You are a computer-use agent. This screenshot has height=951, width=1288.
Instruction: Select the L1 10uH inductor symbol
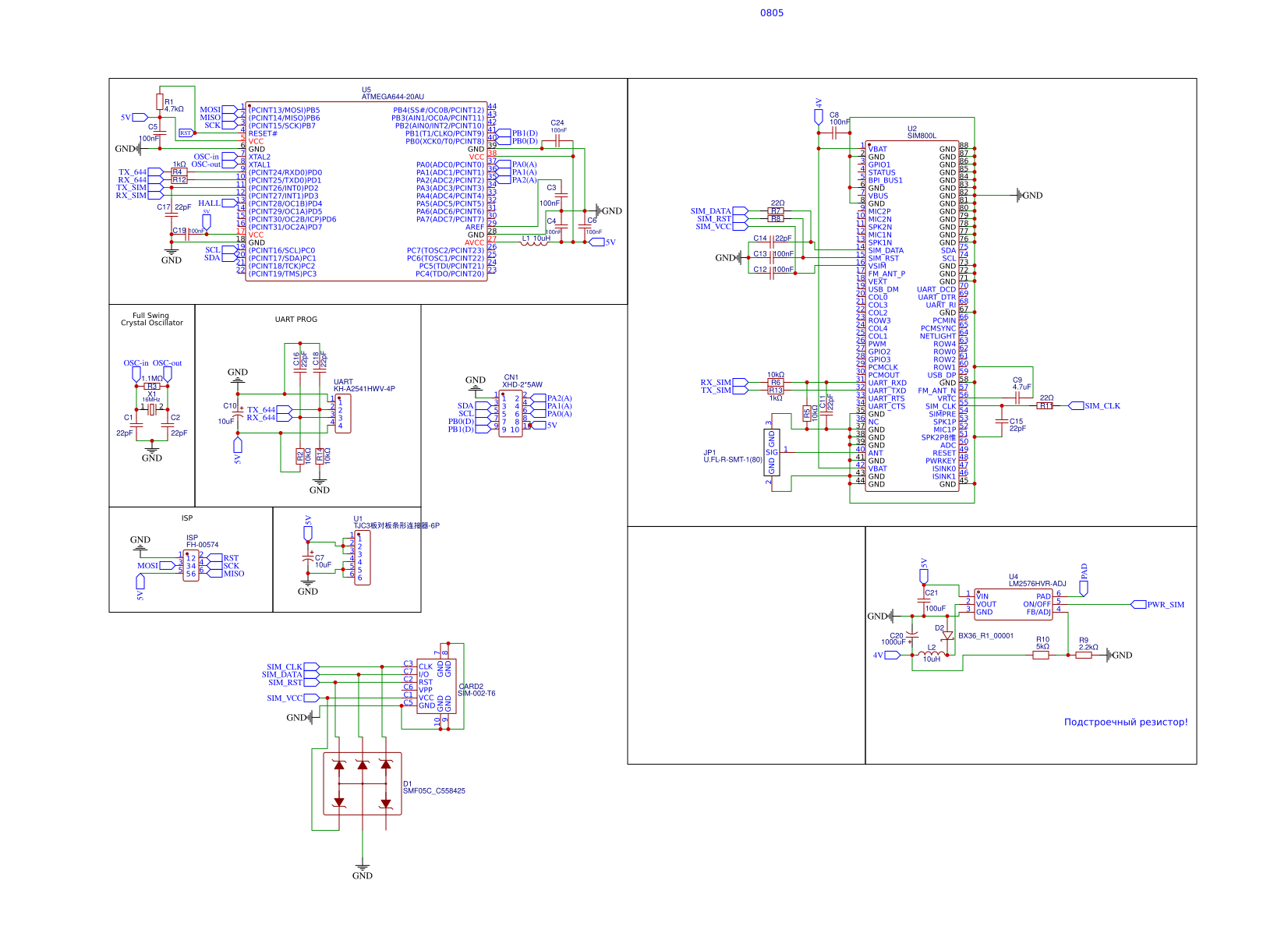pyautogui.click(x=535, y=242)
